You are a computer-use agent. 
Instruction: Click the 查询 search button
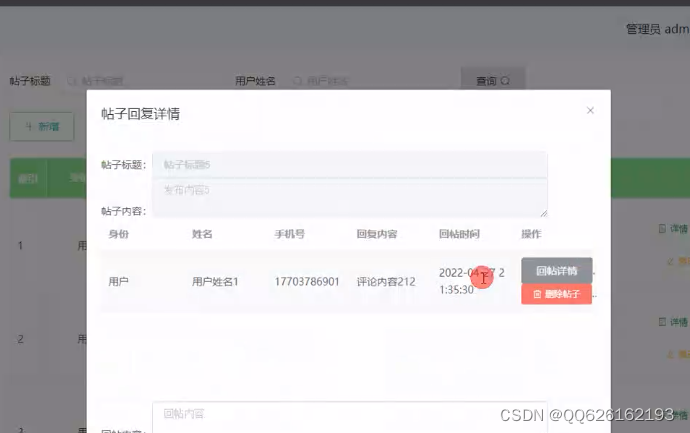click(493, 81)
